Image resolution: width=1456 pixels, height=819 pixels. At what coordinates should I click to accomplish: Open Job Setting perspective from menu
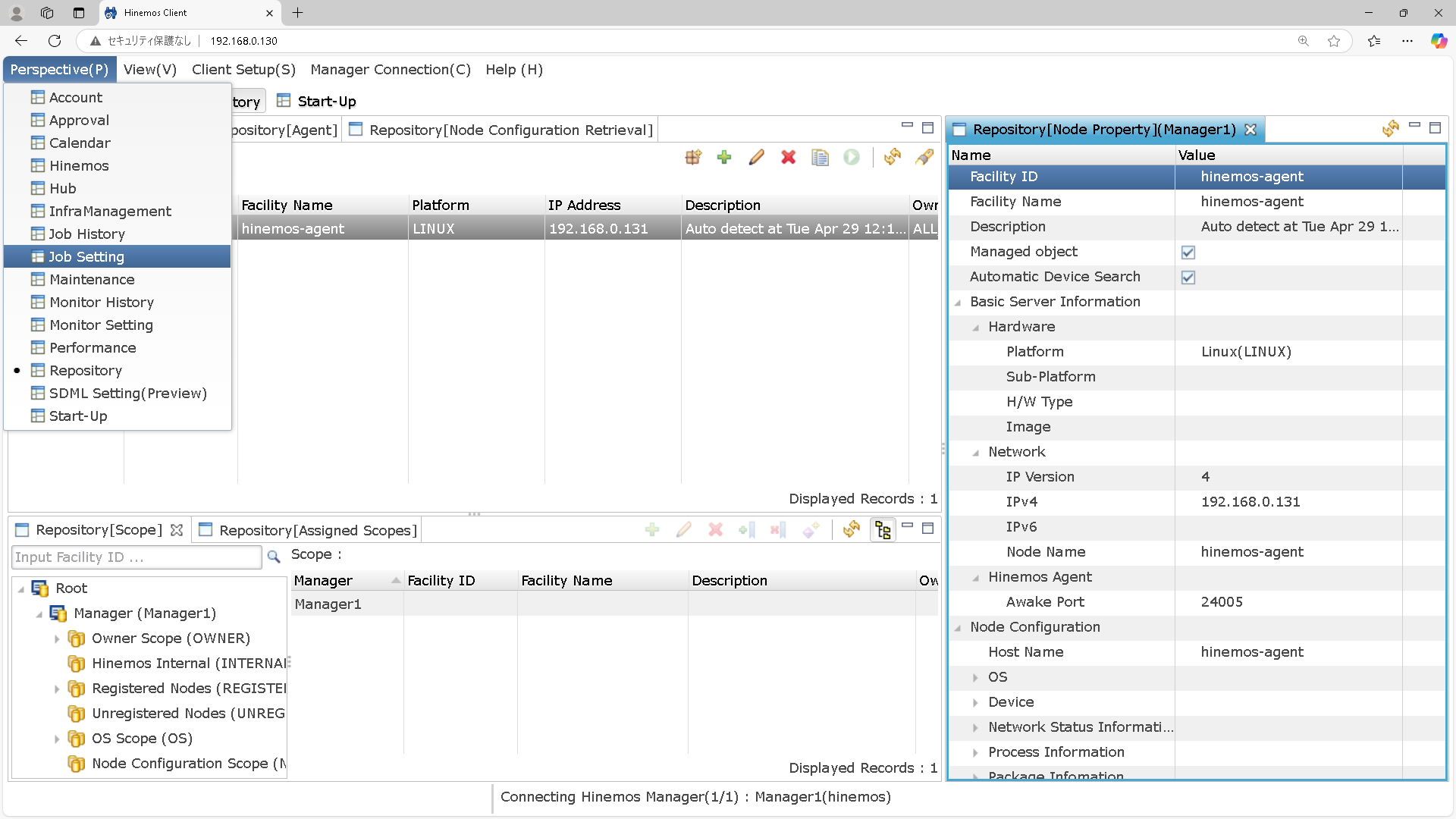[x=86, y=256]
